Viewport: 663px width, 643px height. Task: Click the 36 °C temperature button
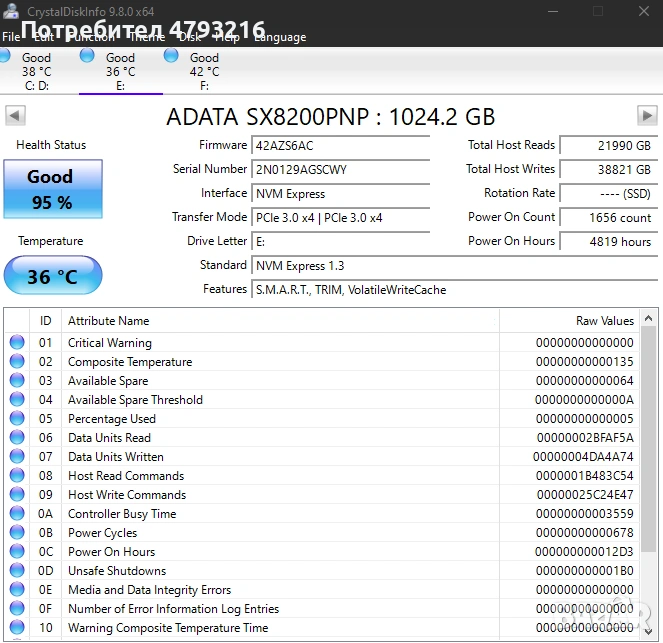52,276
